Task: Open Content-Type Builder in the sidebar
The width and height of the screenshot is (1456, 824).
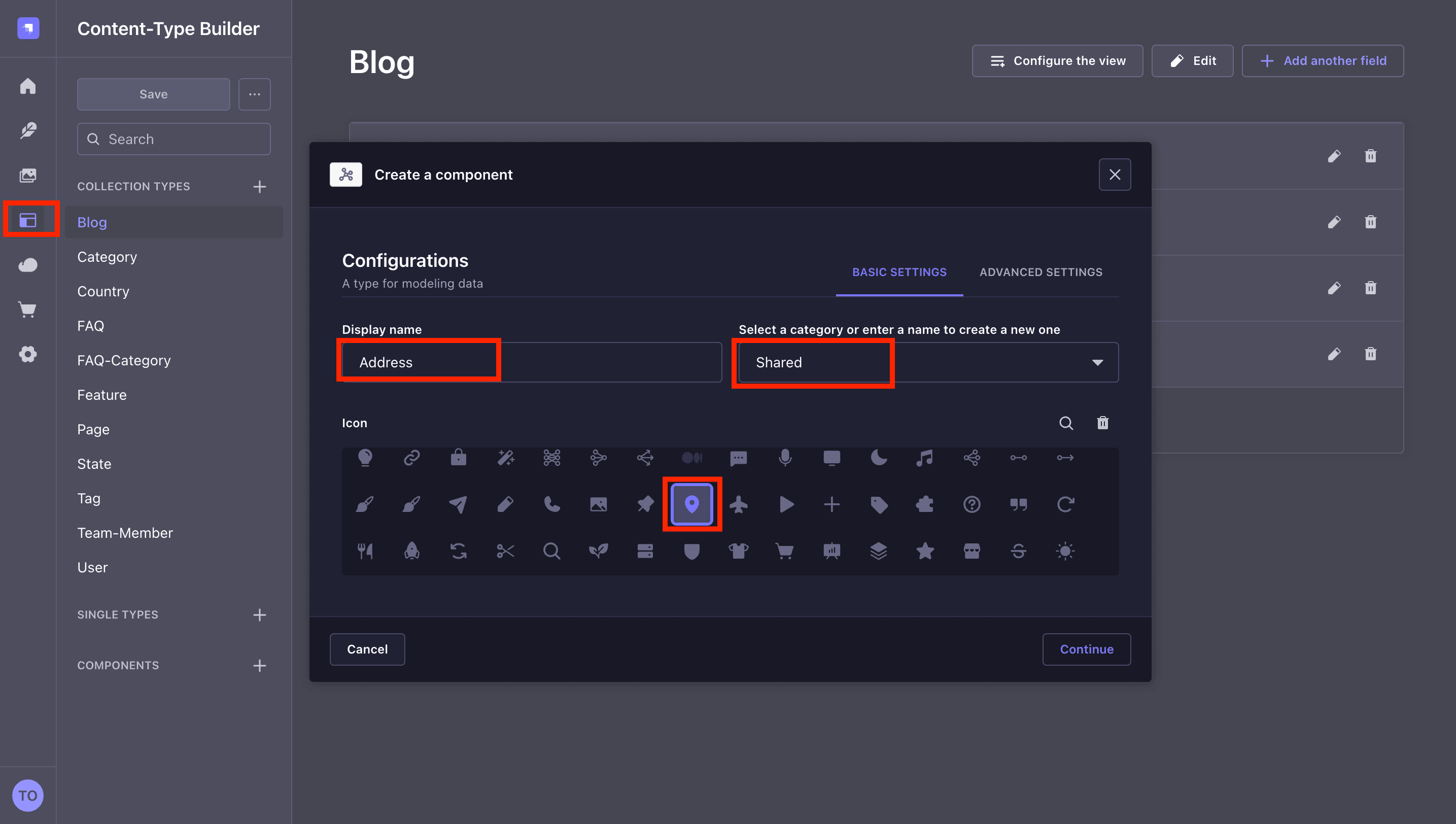Action: coord(28,220)
